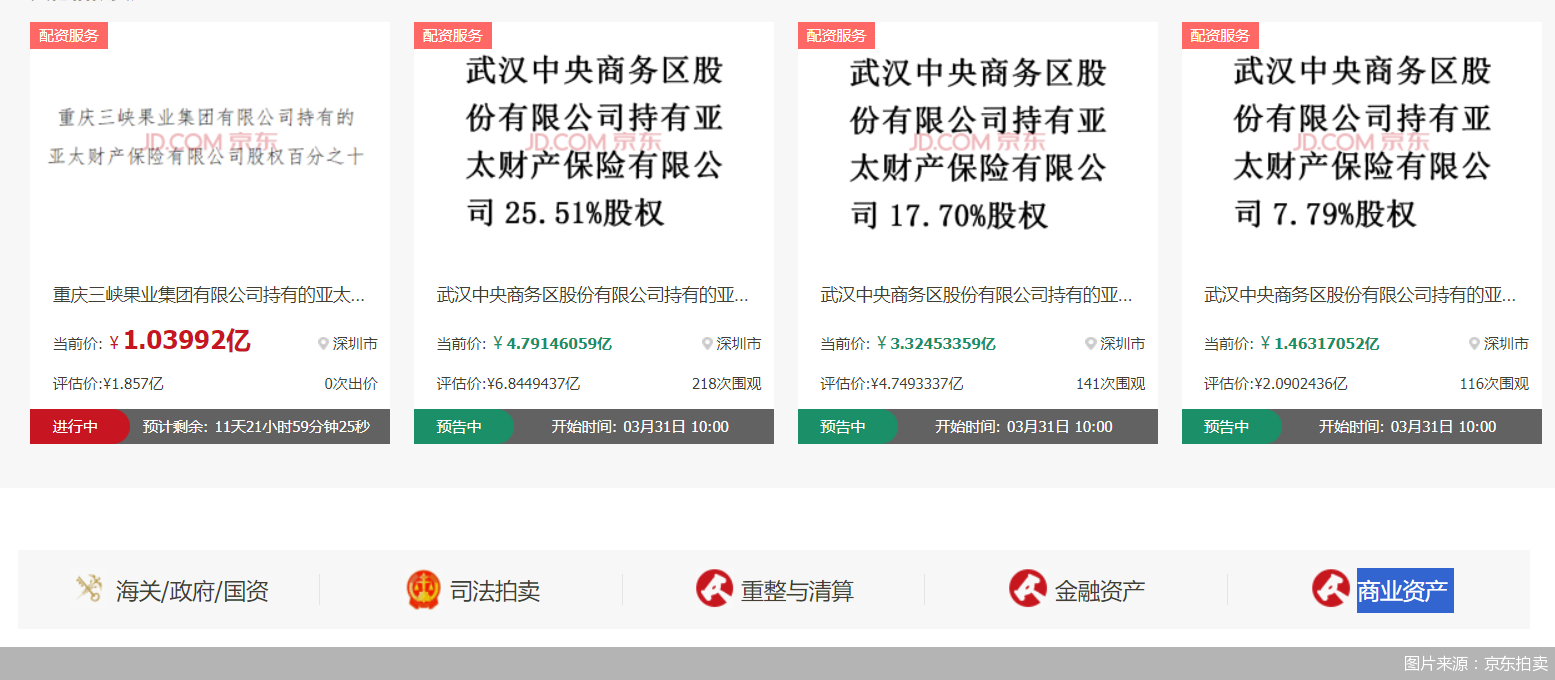This screenshot has width=1555, height=680.
Task: Click the 配资服务 badge on the first auction
Action: point(68,35)
